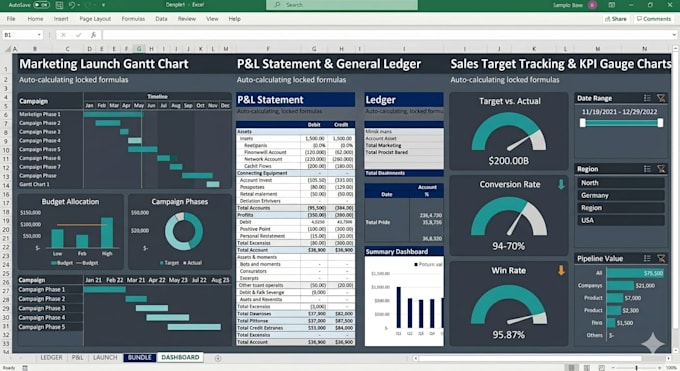Click the Save icon in the title bar
Screen dimensions: 680x371
[59, 5]
